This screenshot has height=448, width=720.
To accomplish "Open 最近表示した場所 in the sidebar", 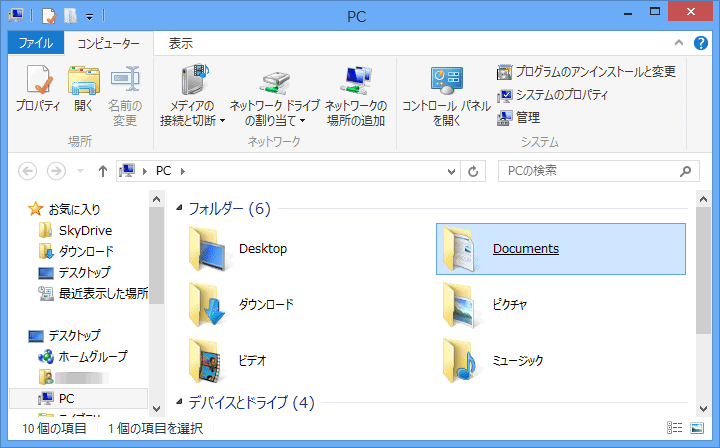I will coord(93,293).
